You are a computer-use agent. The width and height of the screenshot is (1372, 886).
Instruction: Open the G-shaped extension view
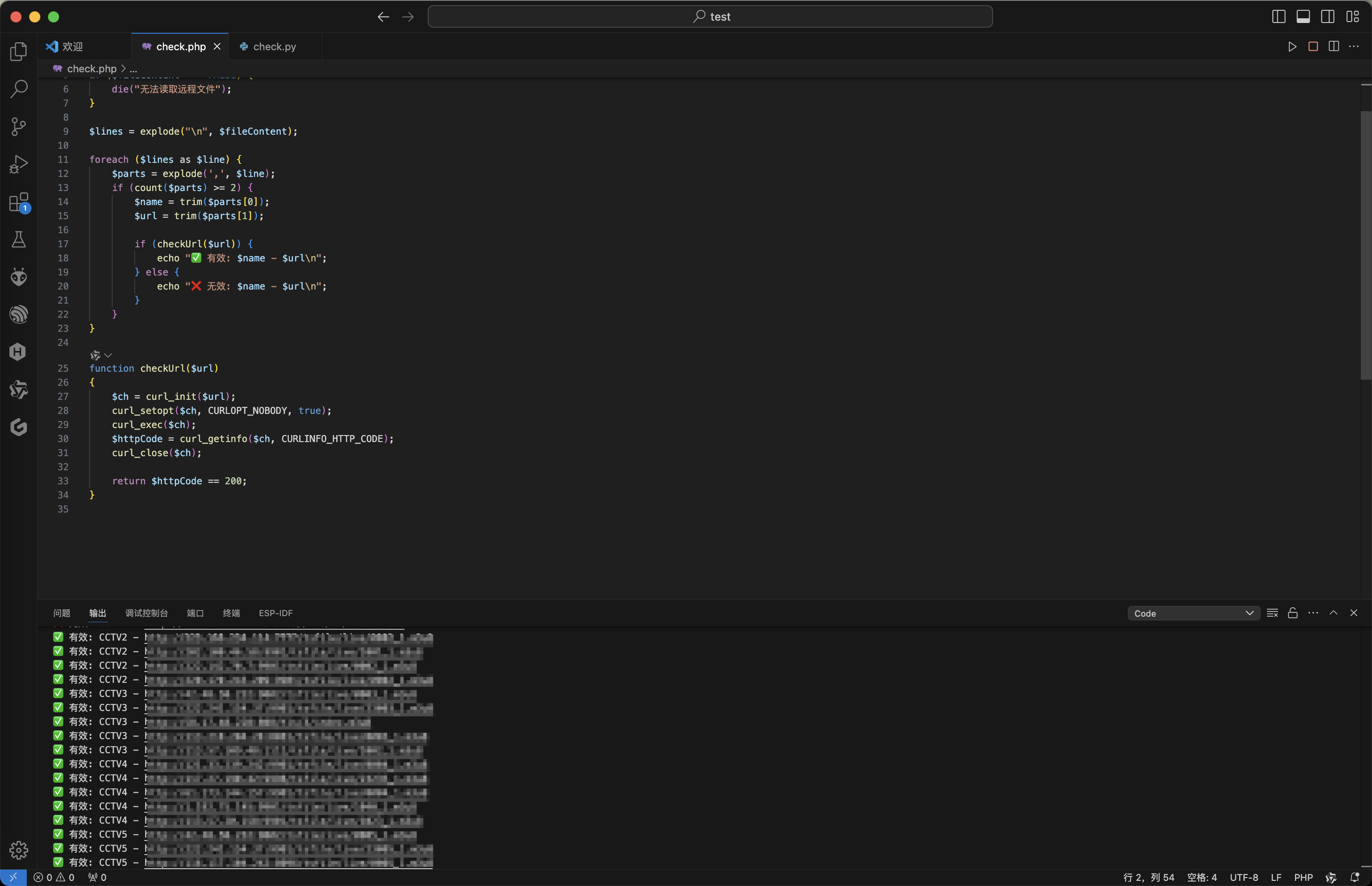[18, 427]
